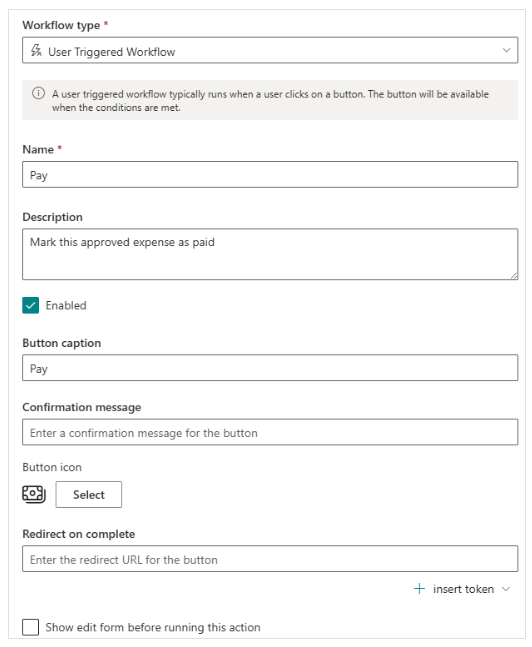The height and width of the screenshot is (647, 532).
Task: Expand the insert token chevron
Action: tap(506, 589)
